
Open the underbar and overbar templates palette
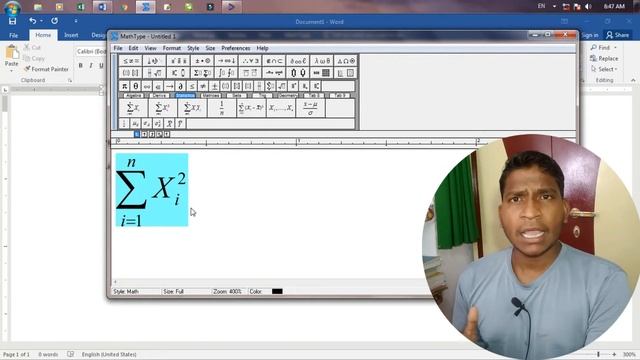250,73
